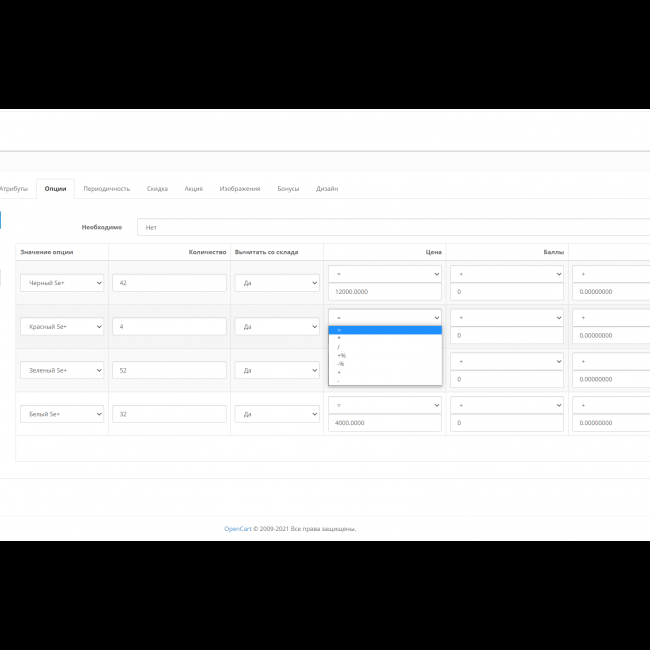Open the Красный Se+ option value dropdown

pos(62,327)
